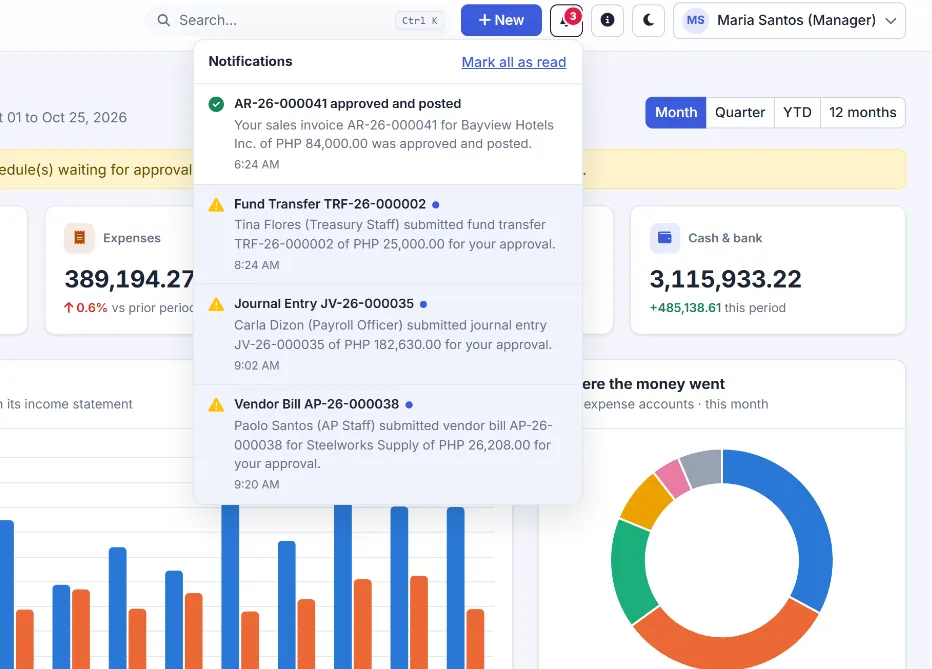
Task: Open the notifications bell icon
Action: click(x=565, y=21)
